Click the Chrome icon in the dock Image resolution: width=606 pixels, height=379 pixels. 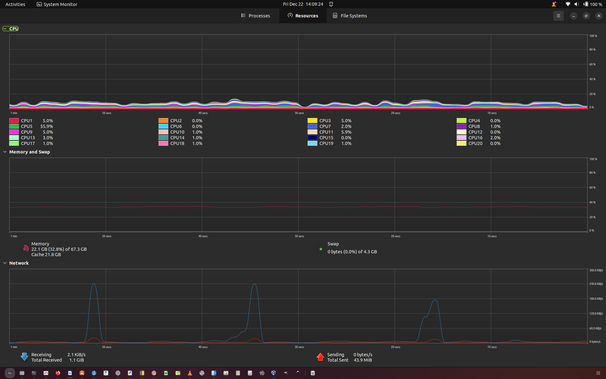(x=154, y=373)
